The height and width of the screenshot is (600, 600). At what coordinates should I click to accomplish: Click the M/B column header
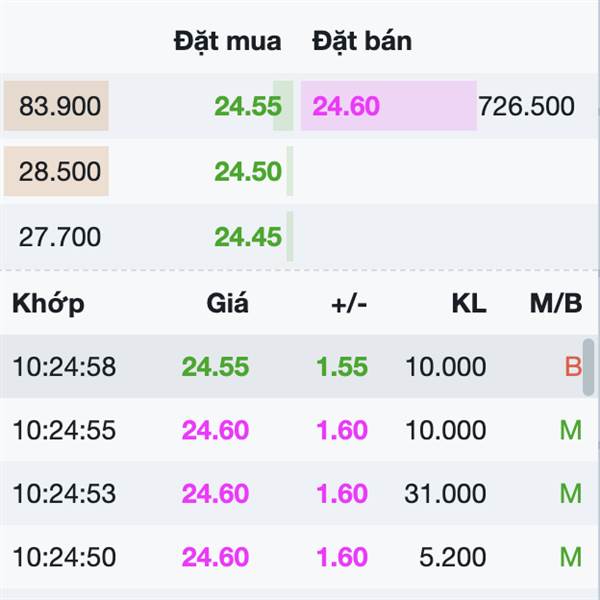click(556, 304)
